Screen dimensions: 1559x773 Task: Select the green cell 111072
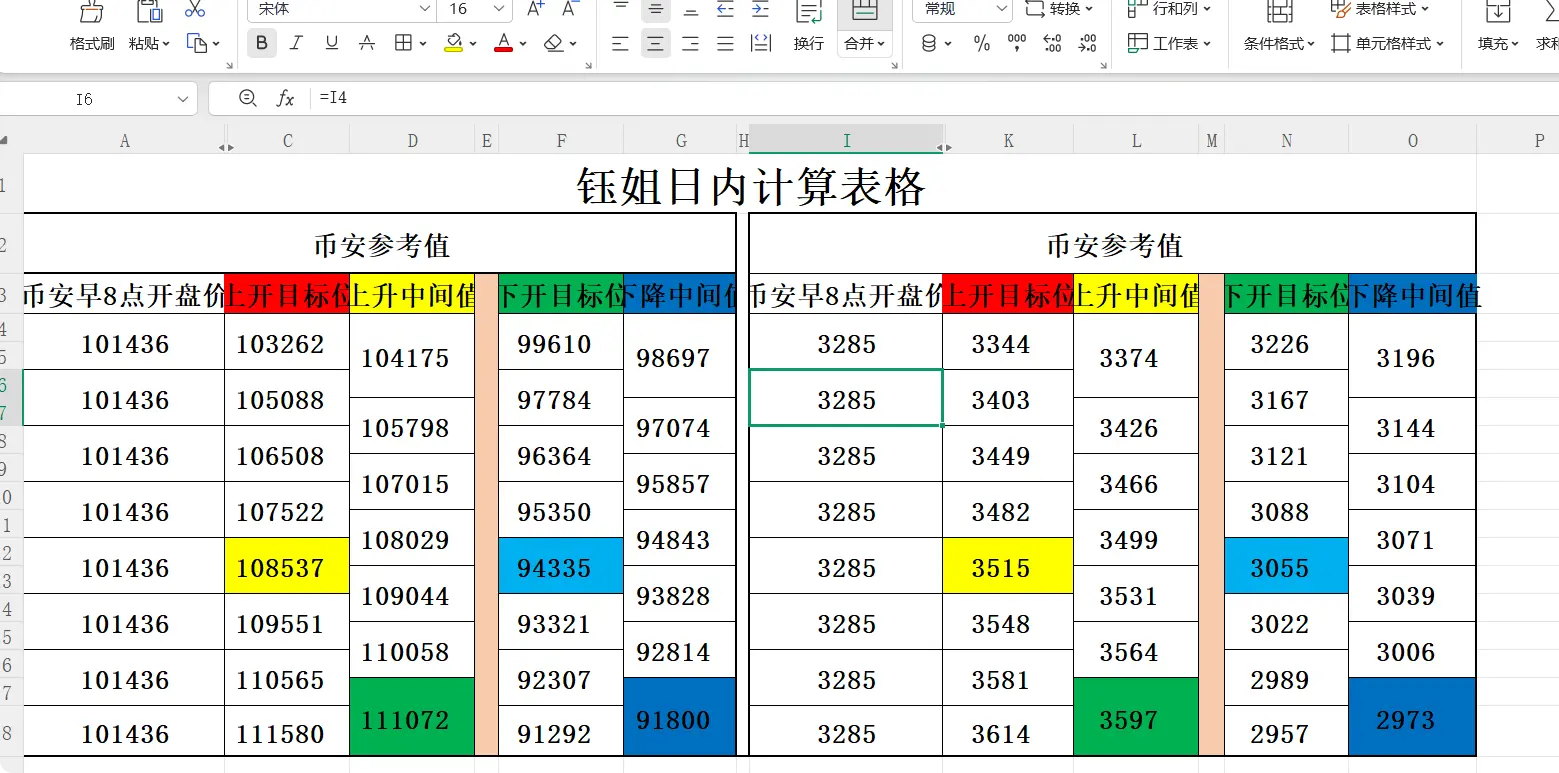pyautogui.click(x=412, y=717)
